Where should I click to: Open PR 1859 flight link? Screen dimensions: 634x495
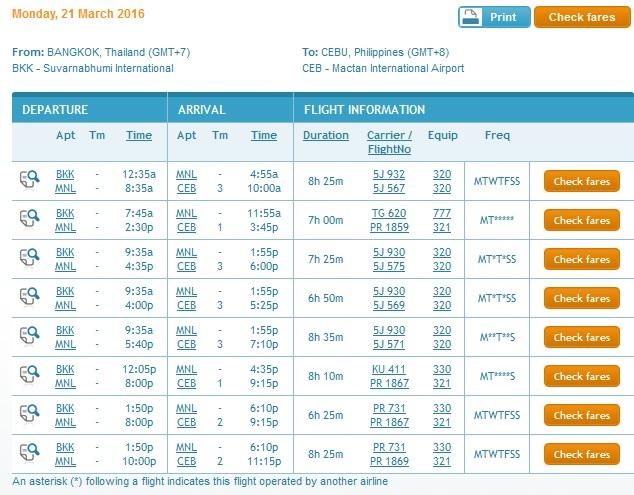(x=389, y=227)
